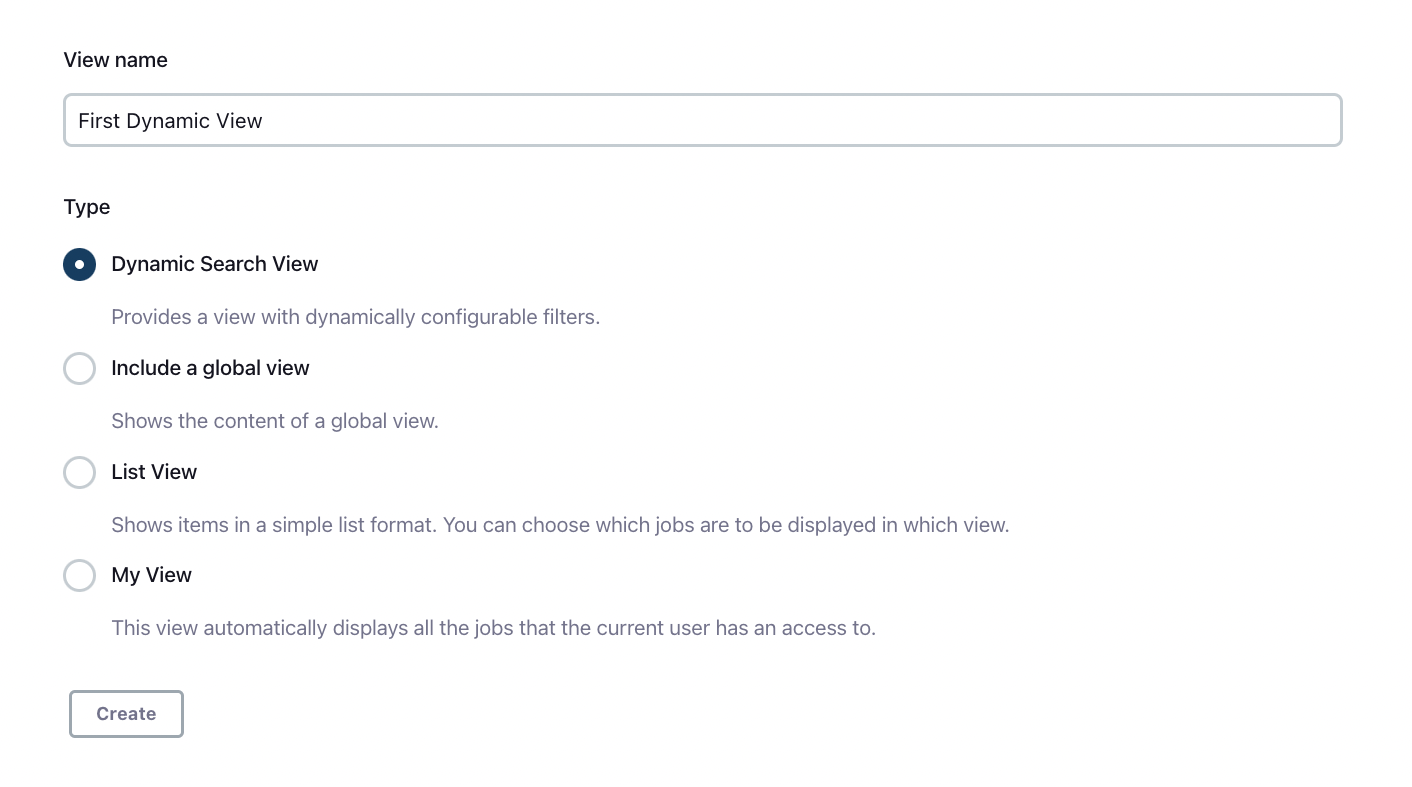The width and height of the screenshot is (1412, 787).
Task: Click the 'Include a global view' label text
Action: (210, 368)
